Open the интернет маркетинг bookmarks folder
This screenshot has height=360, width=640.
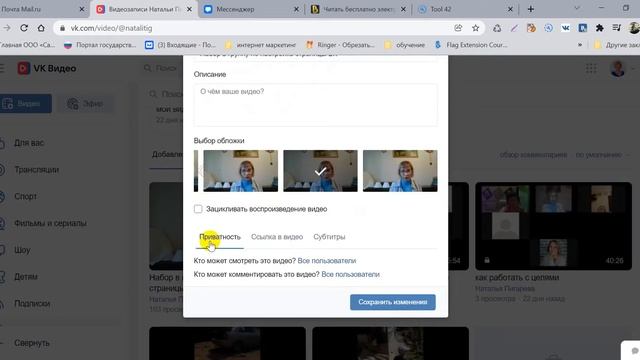(x=260, y=45)
